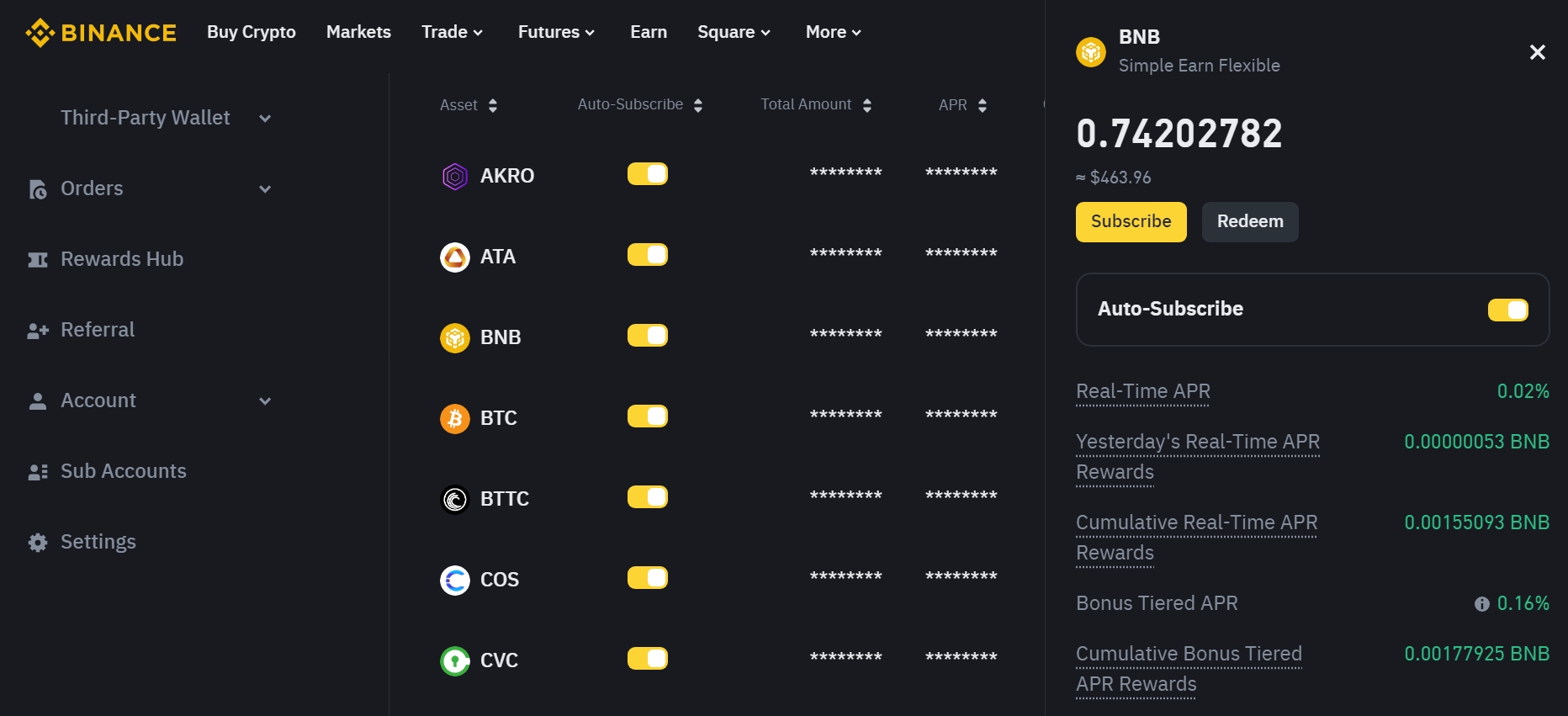Open the Square dropdown menu
Viewport: 1568px width, 716px height.
[734, 32]
